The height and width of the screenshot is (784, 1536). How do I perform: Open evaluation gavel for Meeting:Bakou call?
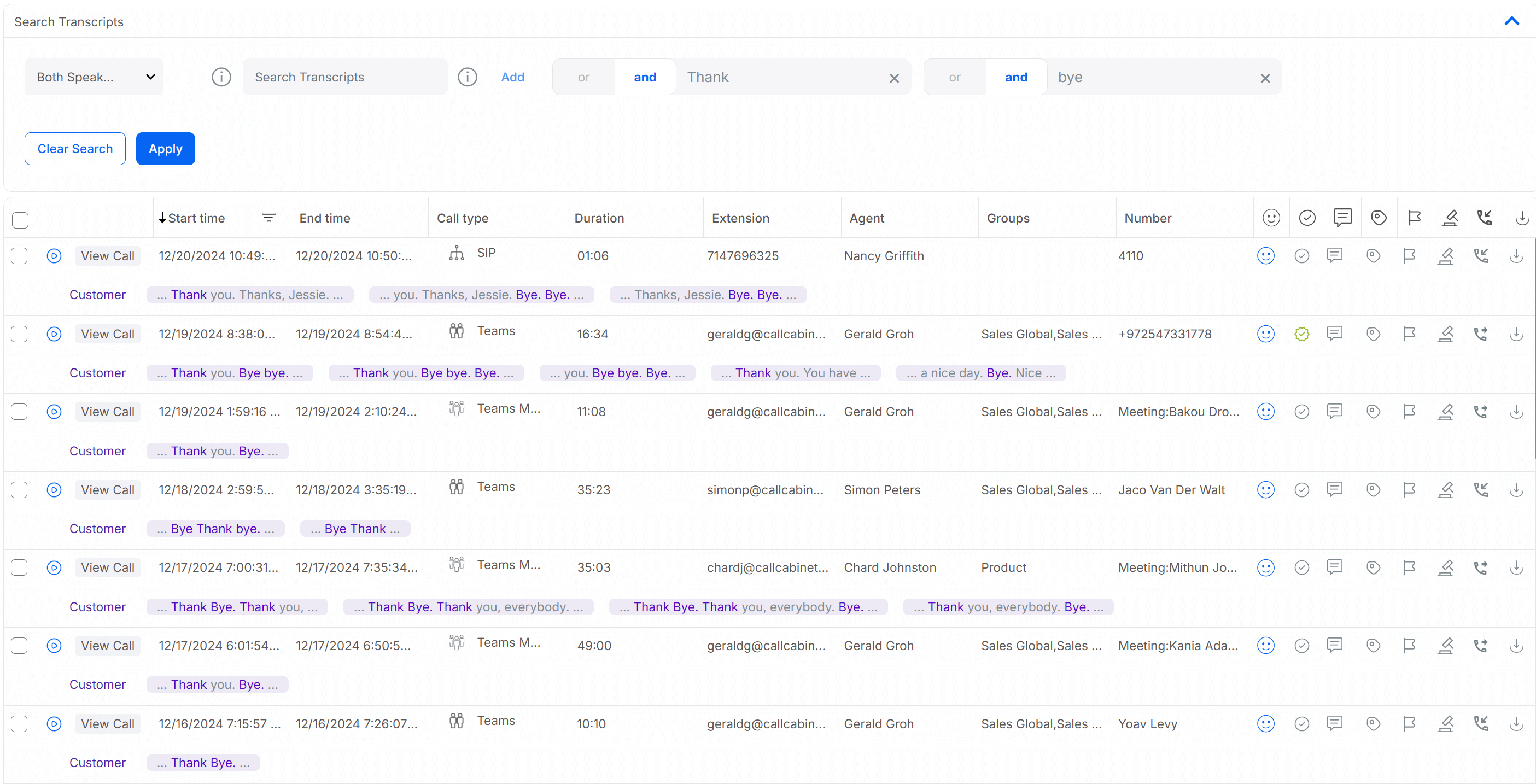pos(1445,412)
